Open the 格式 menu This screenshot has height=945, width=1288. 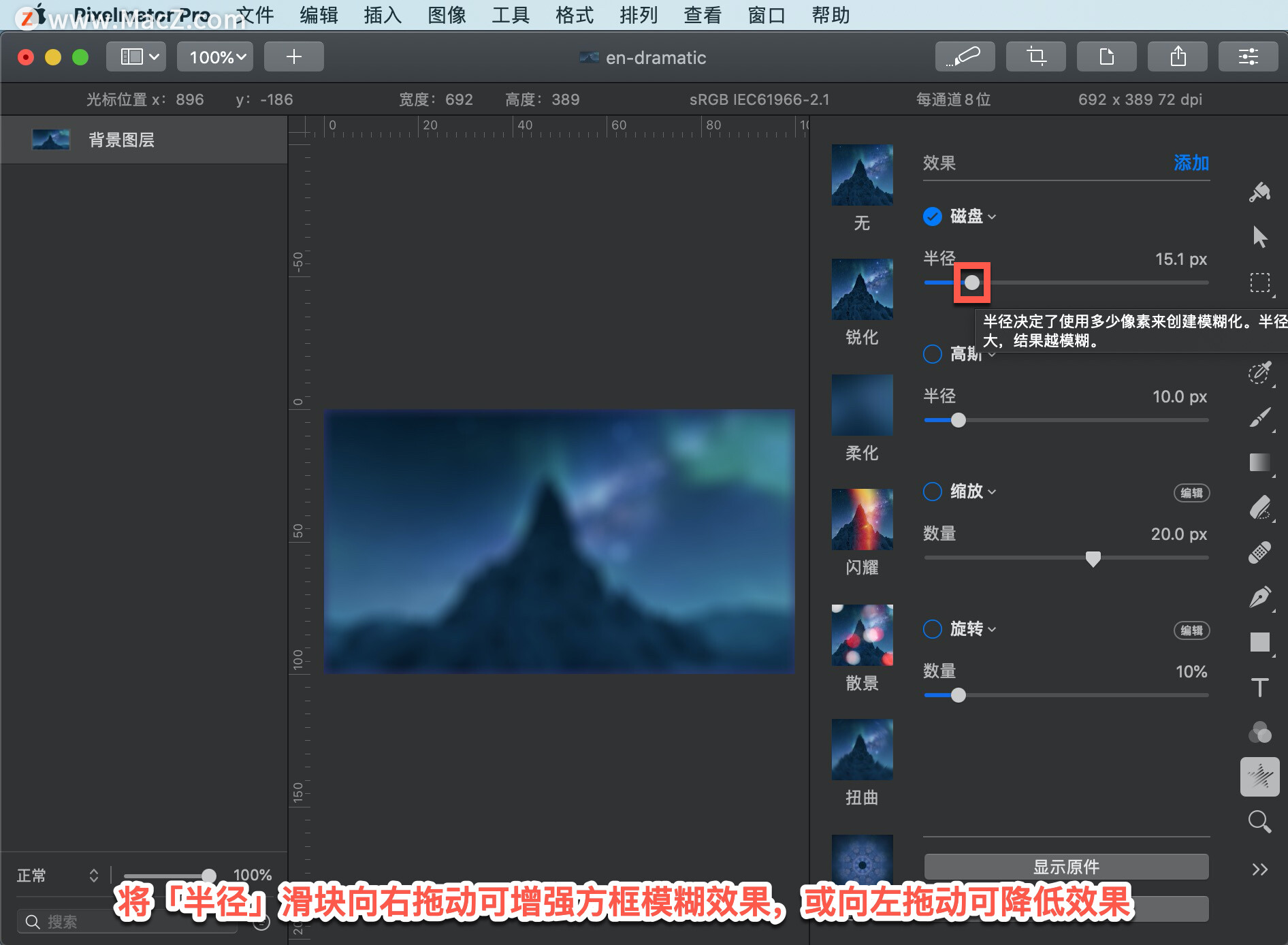click(x=575, y=14)
